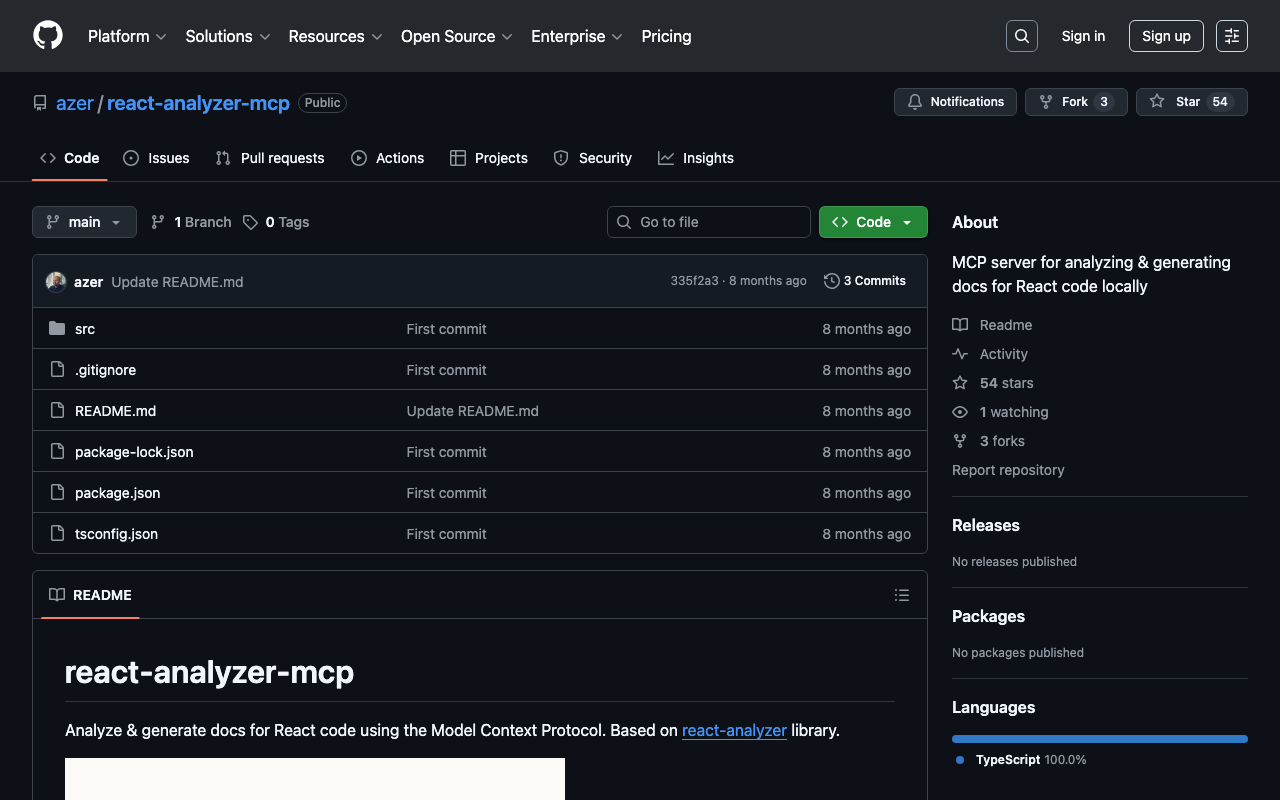Click the appearance settings icon in header

click(1231, 36)
